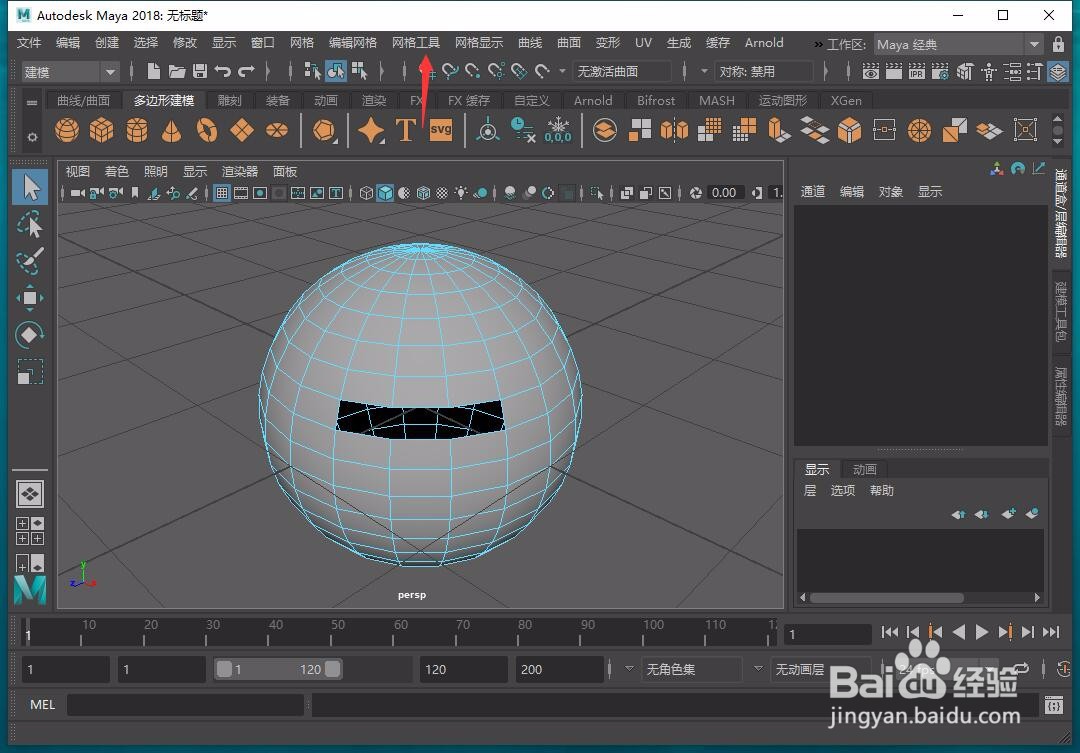Activate the Lasso select tool

point(30,224)
